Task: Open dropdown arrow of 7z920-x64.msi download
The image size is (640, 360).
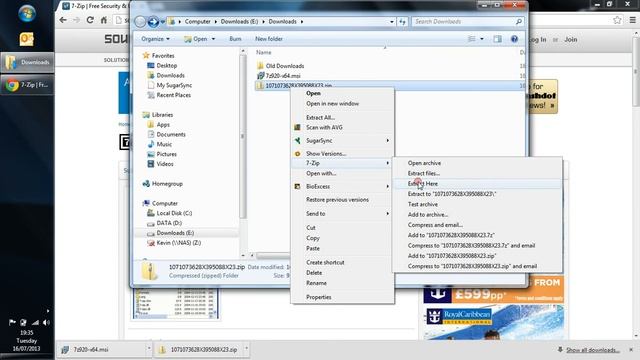Action: pyautogui.click(x=149, y=349)
